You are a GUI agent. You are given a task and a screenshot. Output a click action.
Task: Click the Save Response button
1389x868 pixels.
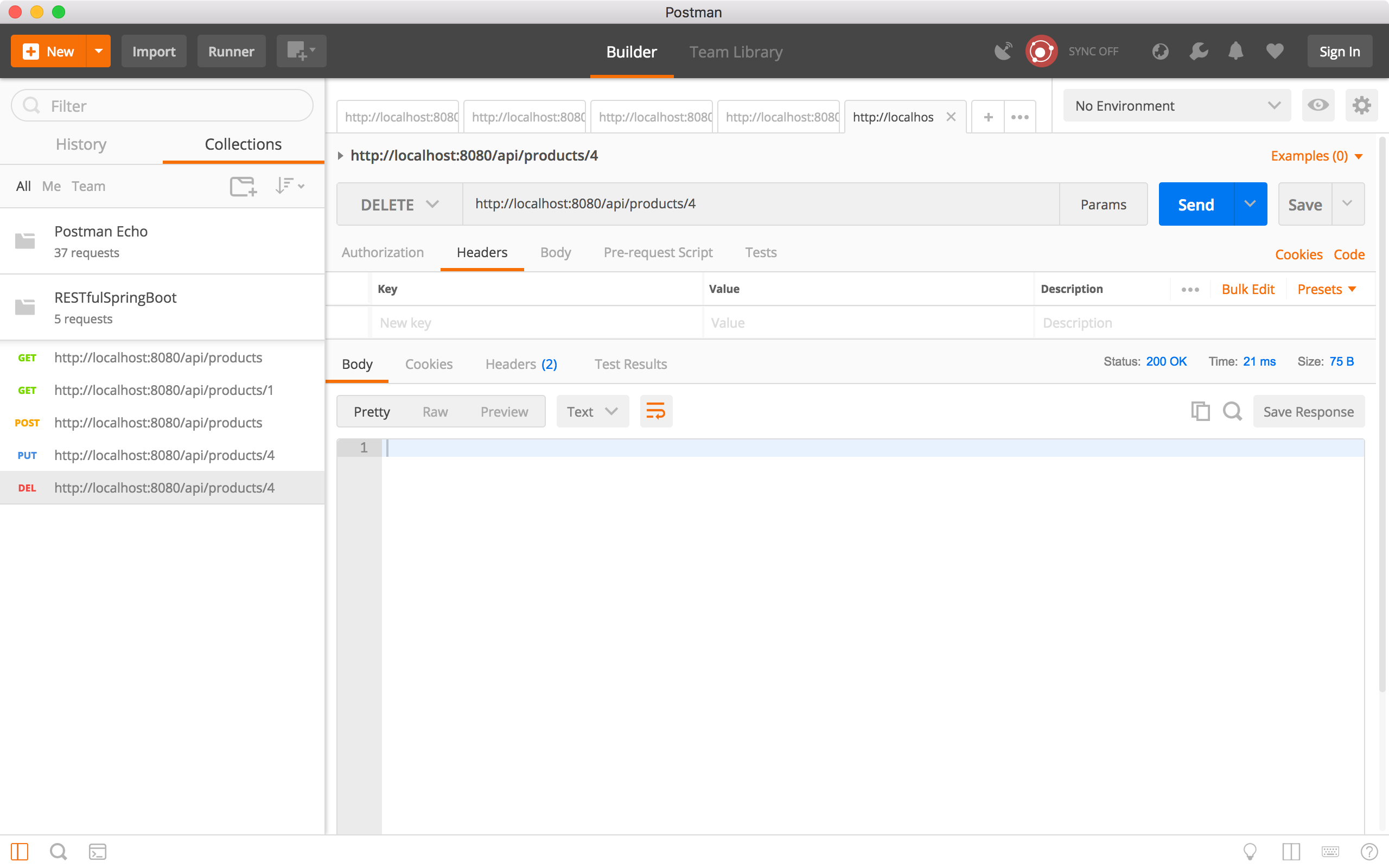(x=1309, y=412)
